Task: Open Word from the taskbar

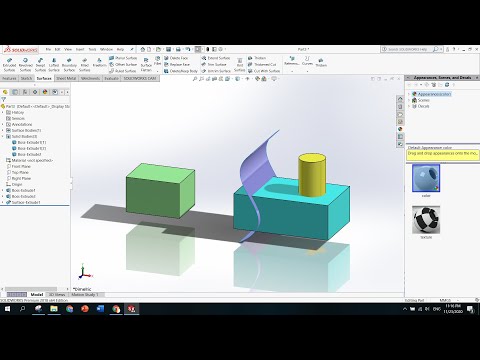Action: tap(100, 309)
